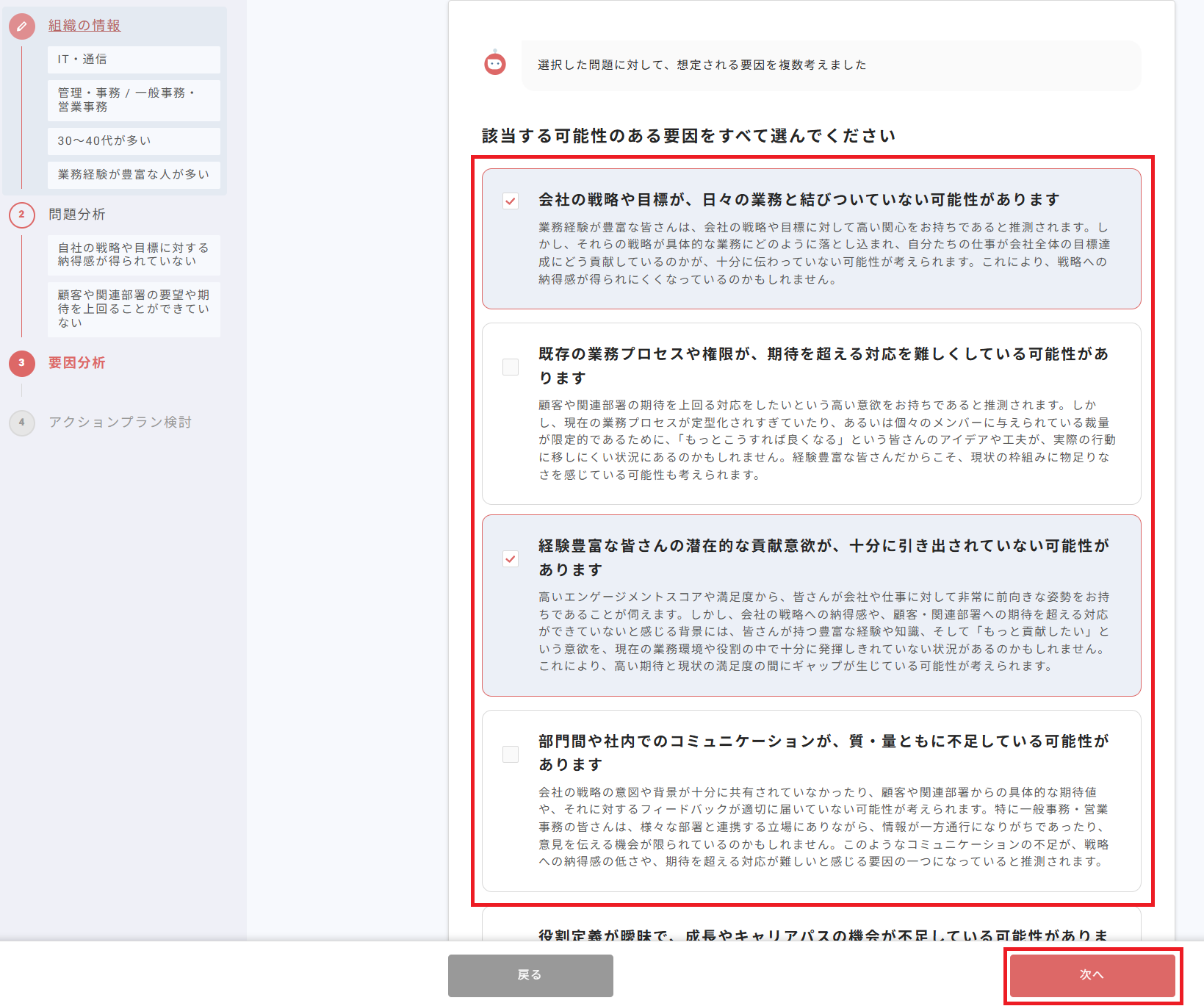Open the 組織の情報 link
Image resolution: width=1204 pixels, height=1006 pixels.
[x=84, y=26]
